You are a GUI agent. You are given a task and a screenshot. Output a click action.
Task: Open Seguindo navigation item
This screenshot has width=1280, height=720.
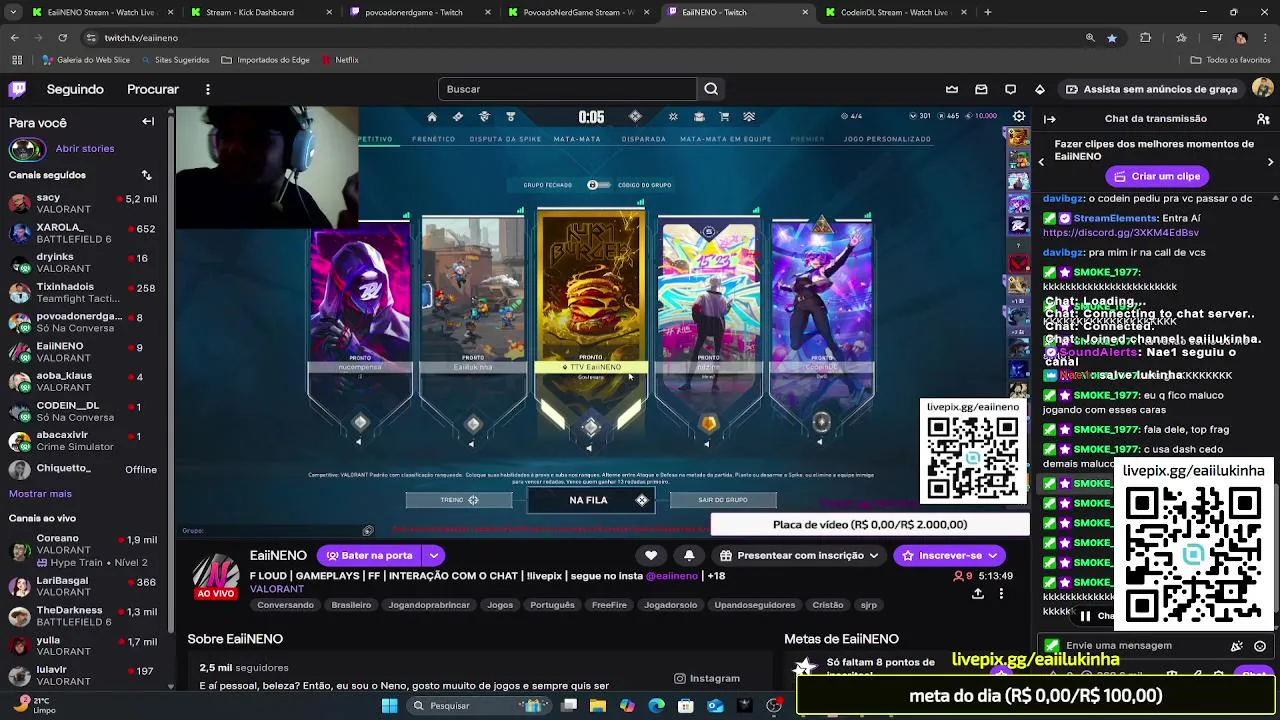pyautogui.click(x=75, y=89)
